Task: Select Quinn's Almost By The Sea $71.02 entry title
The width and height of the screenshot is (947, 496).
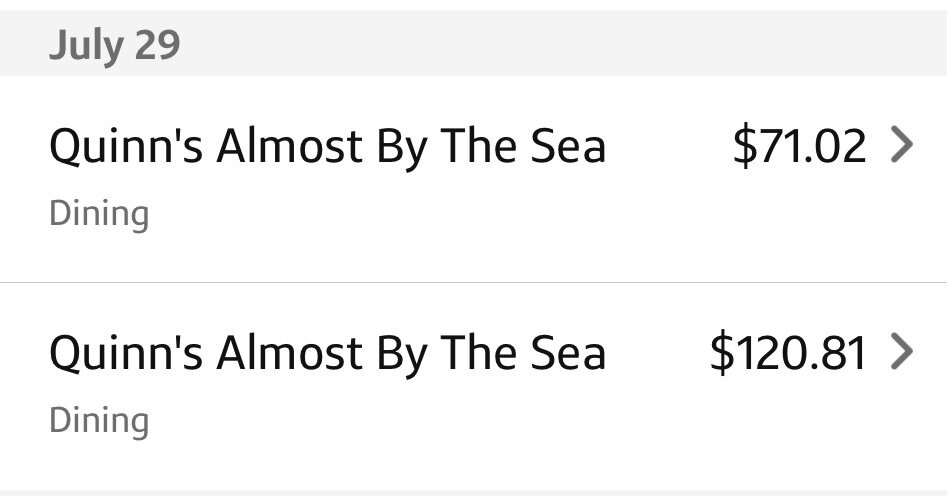Action: click(x=327, y=147)
